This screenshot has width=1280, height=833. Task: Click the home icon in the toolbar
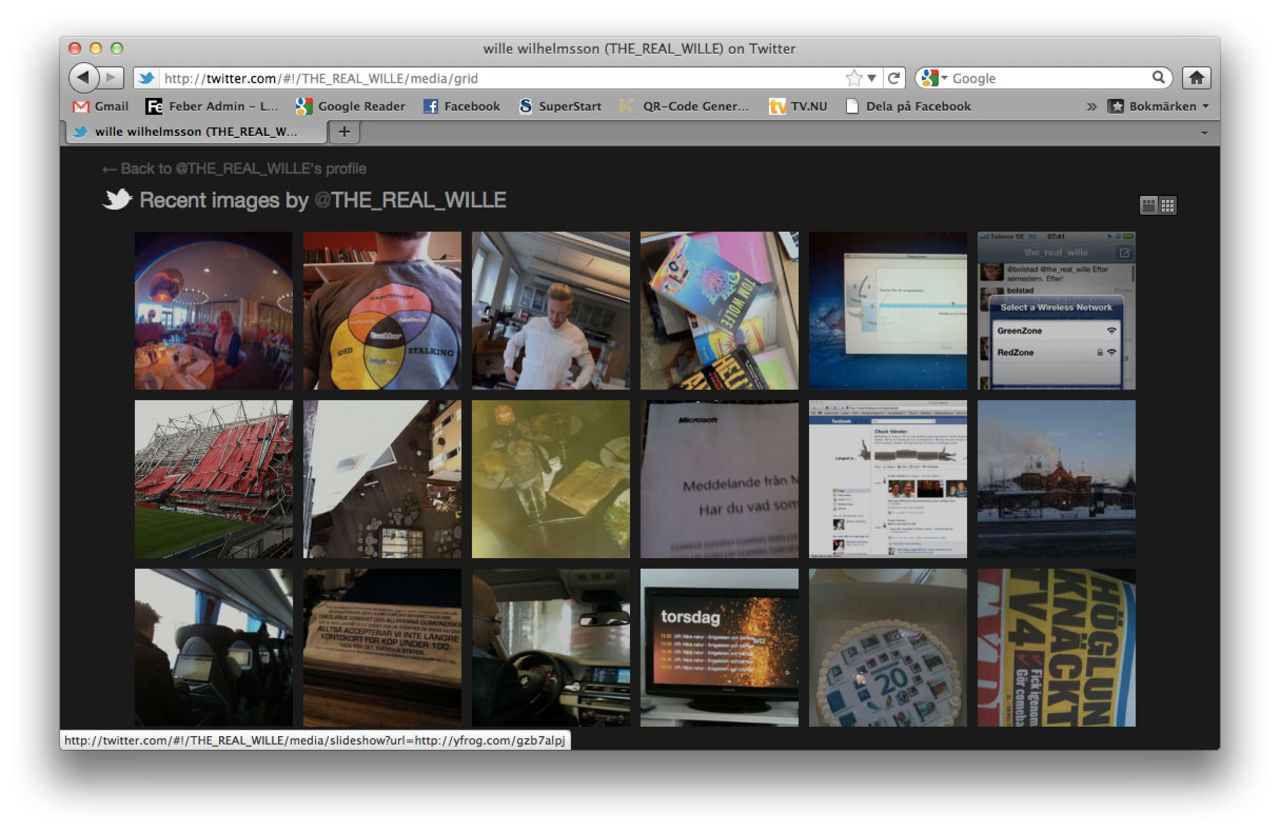tap(1196, 78)
